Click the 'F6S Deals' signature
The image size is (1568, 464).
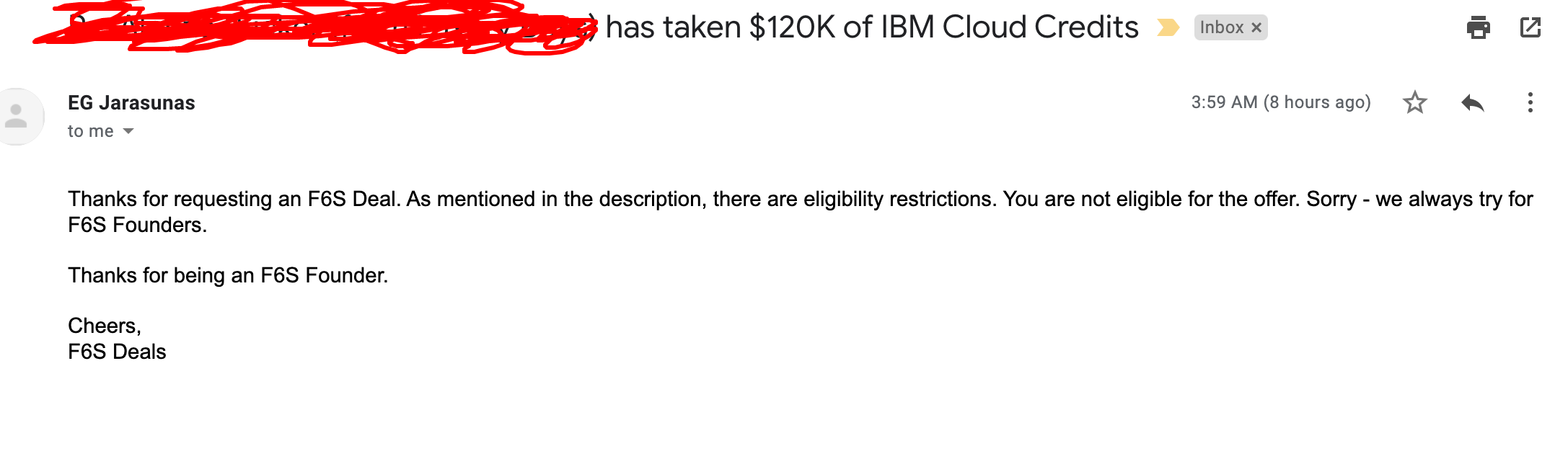tap(117, 352)
